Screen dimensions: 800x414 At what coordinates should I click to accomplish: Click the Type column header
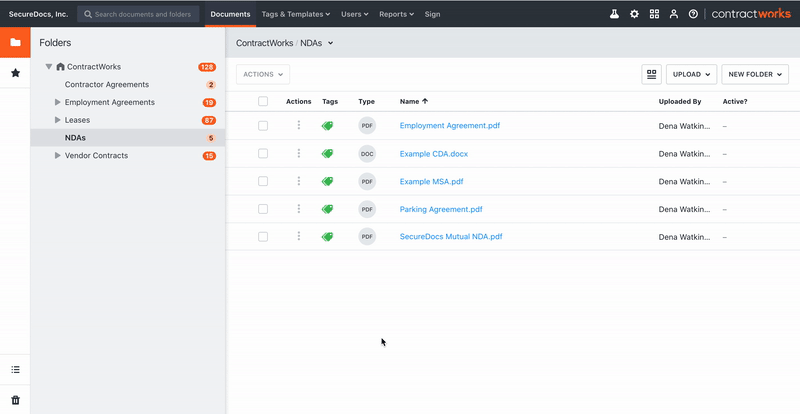[x=366, y=102]
